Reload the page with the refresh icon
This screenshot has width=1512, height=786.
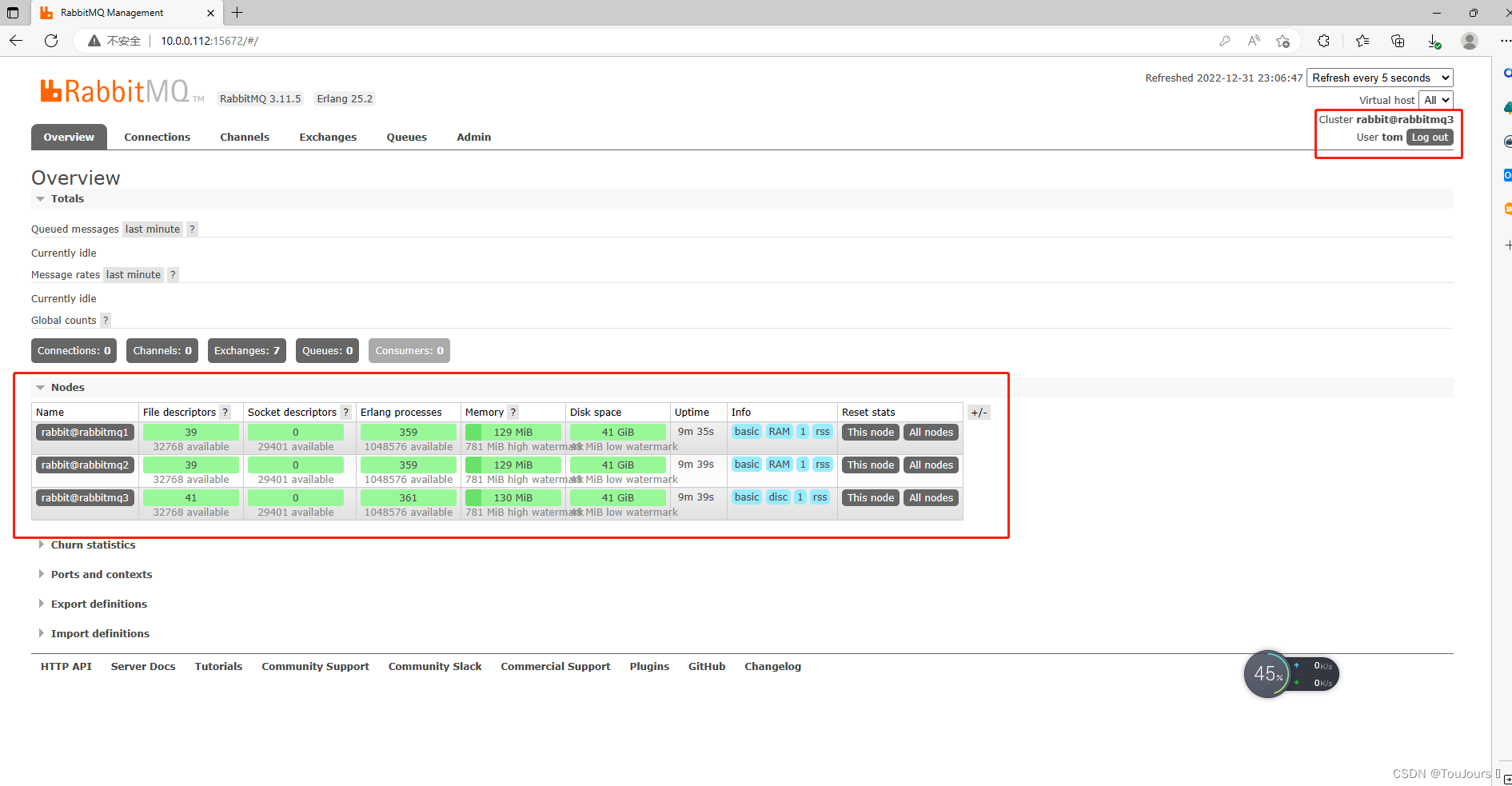click(51, 41)
